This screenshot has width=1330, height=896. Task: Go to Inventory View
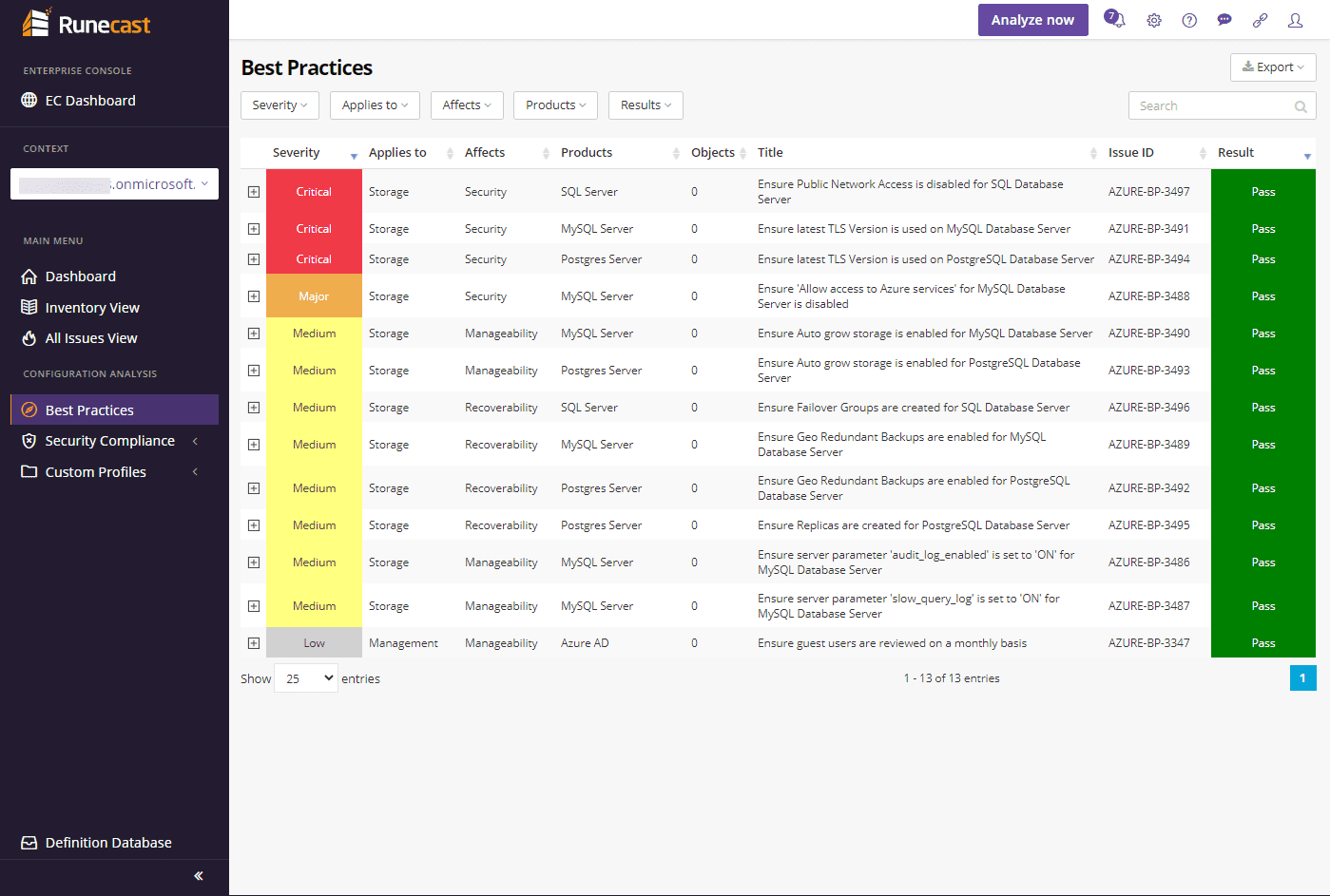92,308
